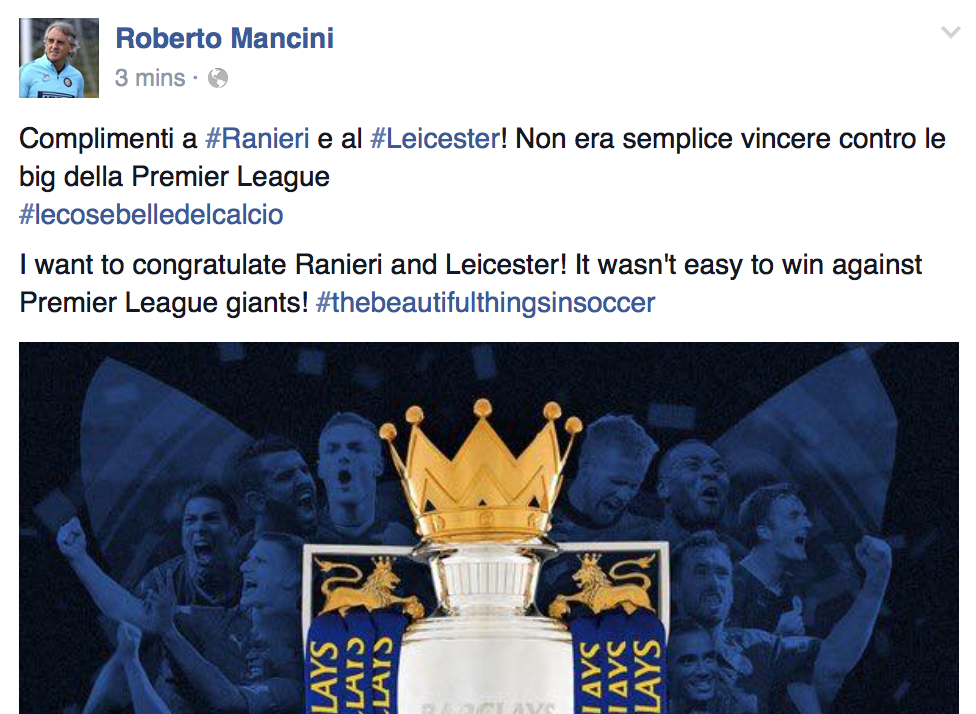Click the "3 mins" post timestamp

(150, 78)
